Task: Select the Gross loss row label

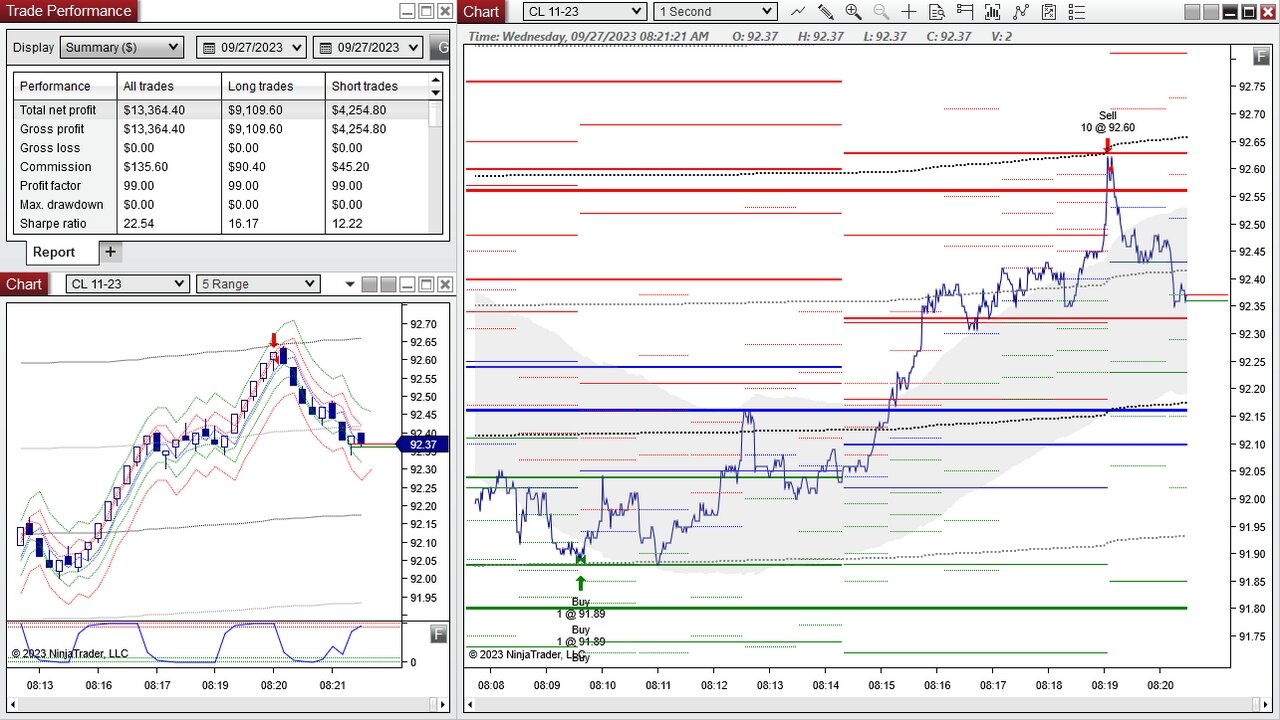Action: point(50,148)
